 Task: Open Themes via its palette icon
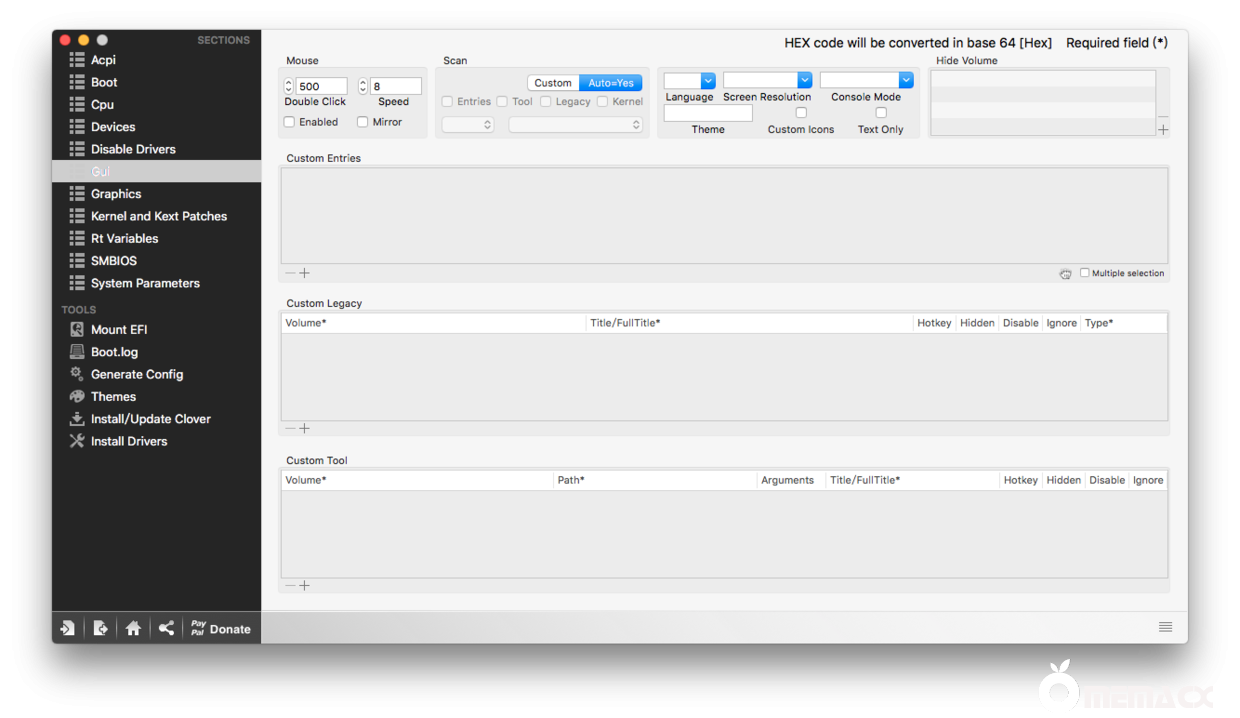click(x=77, y=396)
